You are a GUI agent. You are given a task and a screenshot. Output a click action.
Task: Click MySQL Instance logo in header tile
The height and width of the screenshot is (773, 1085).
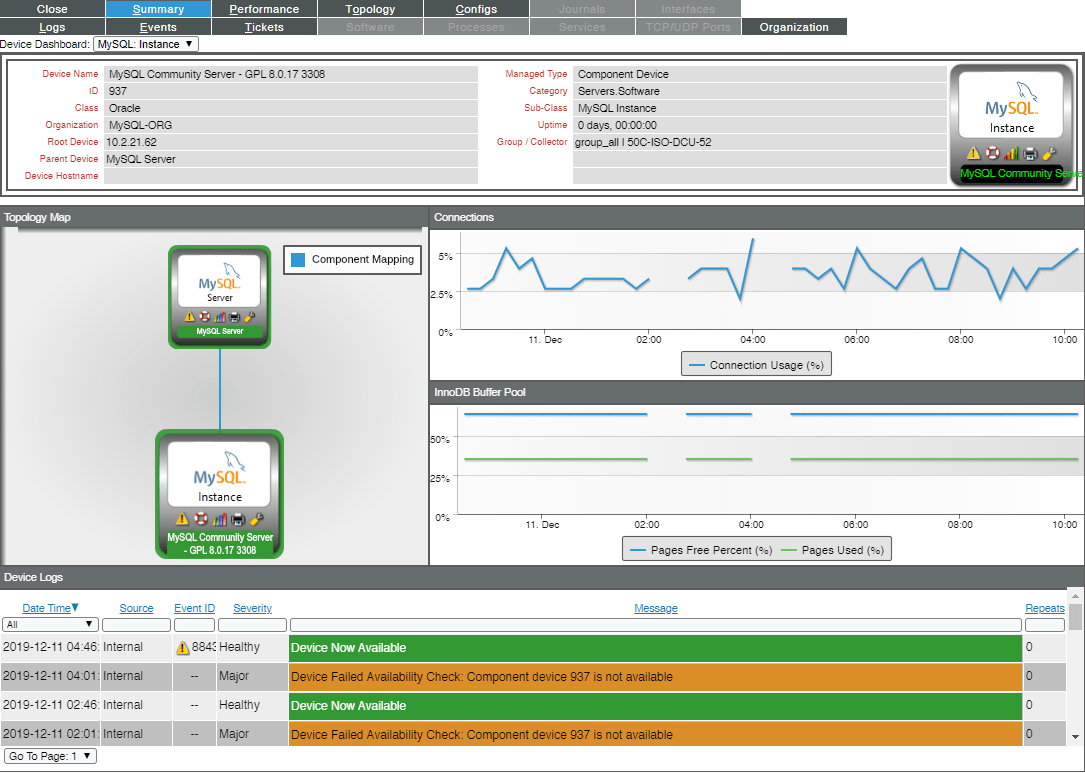pos(1011,105)
